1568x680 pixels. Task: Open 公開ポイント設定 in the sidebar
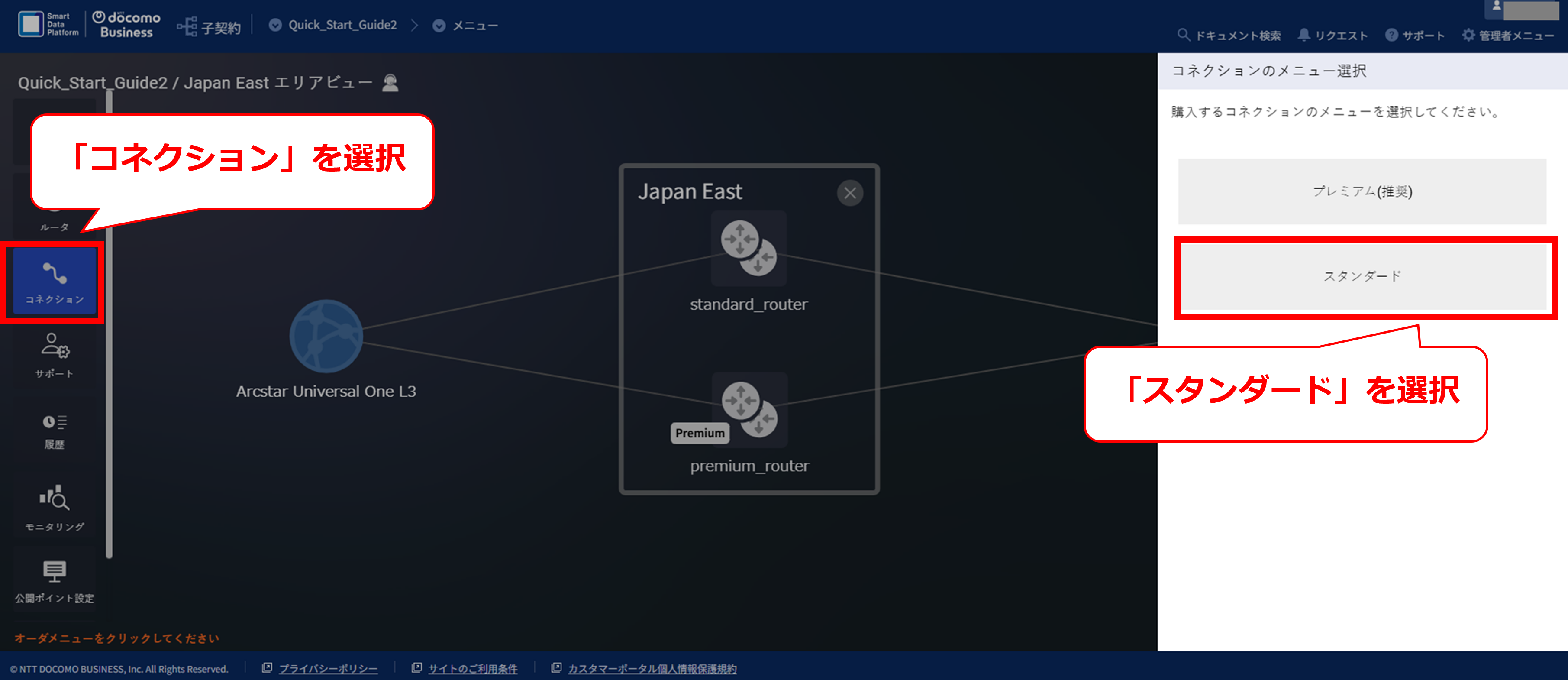(x=54, y=581)
